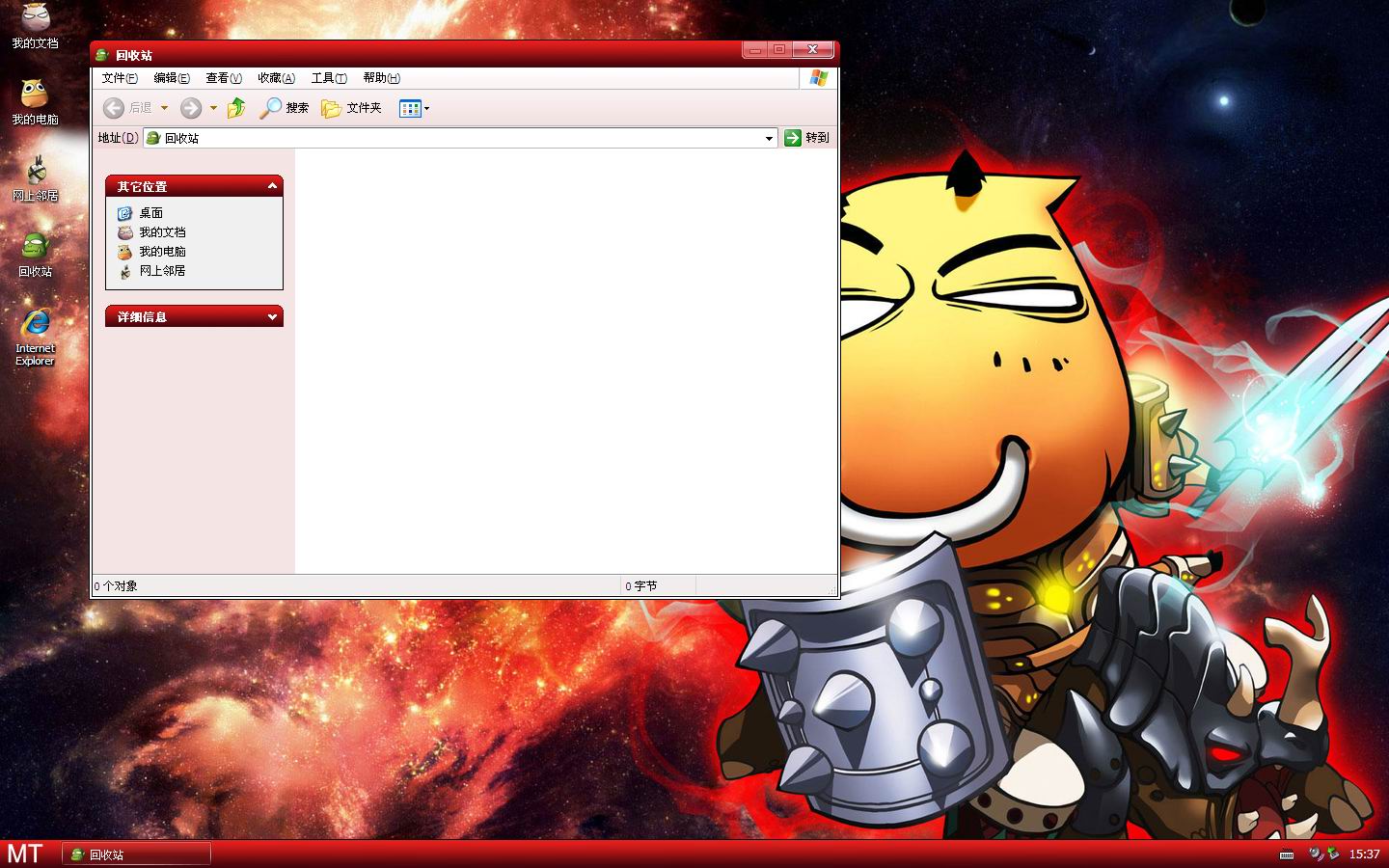
Task: Launch Internet Explorer desktop icon
Action: (x=35, y=337)
